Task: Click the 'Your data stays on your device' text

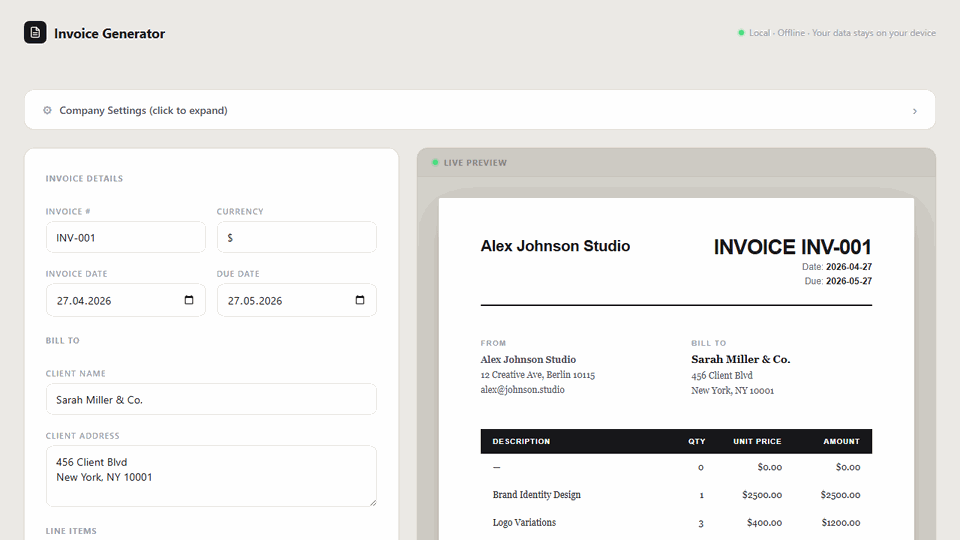Action: coord(874,33)
